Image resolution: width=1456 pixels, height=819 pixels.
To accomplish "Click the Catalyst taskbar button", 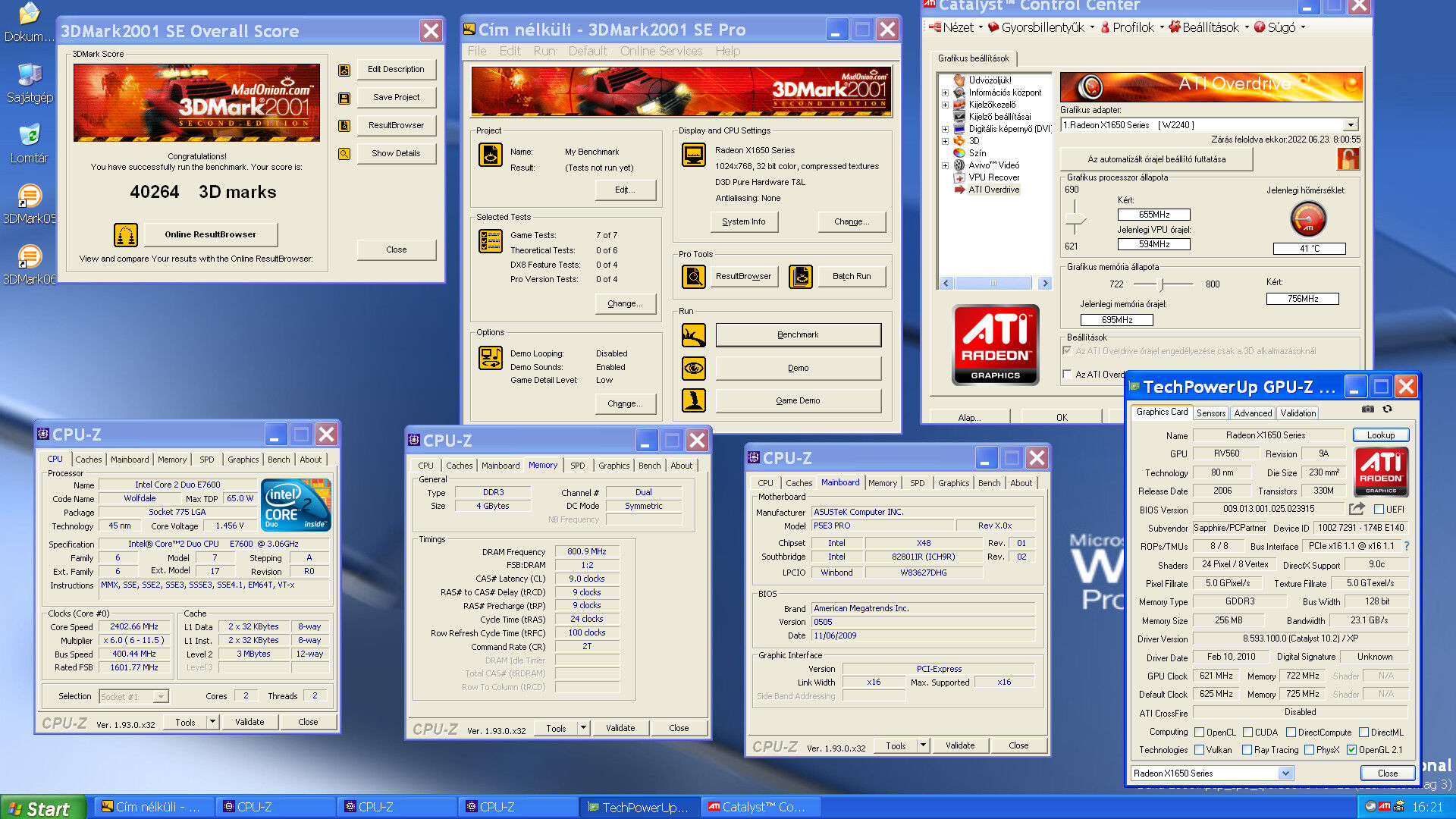I will (x=762, y=808).
